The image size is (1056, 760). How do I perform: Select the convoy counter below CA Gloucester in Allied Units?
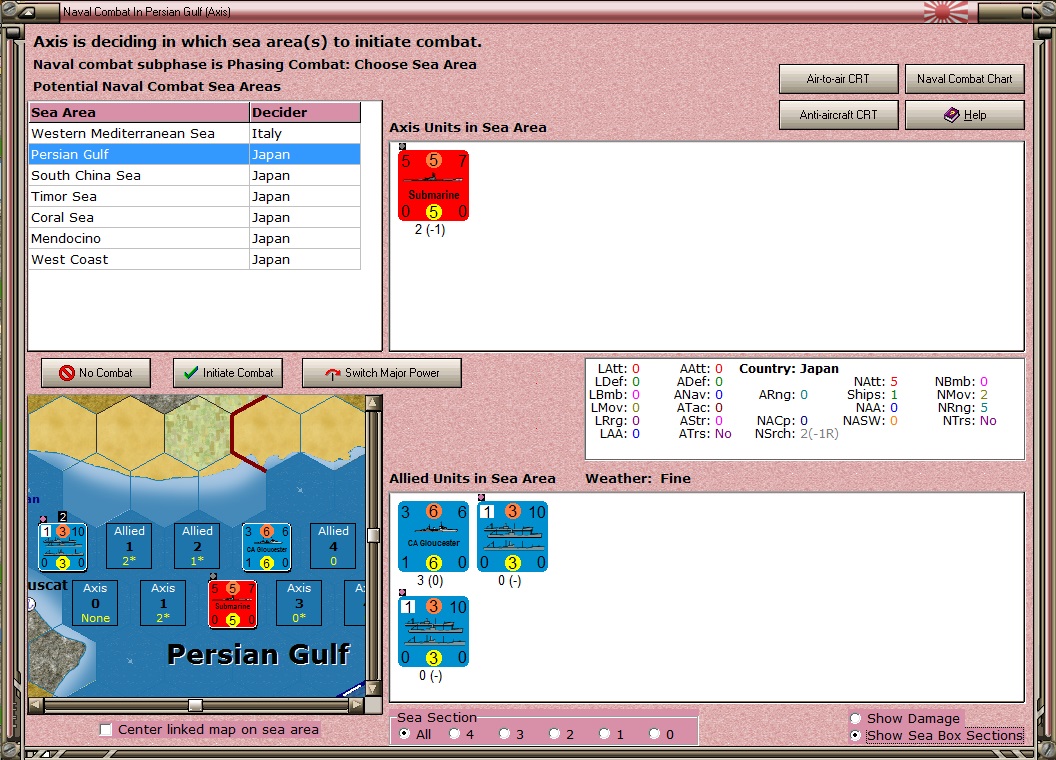pyautogui.click(x=433, y=631)
